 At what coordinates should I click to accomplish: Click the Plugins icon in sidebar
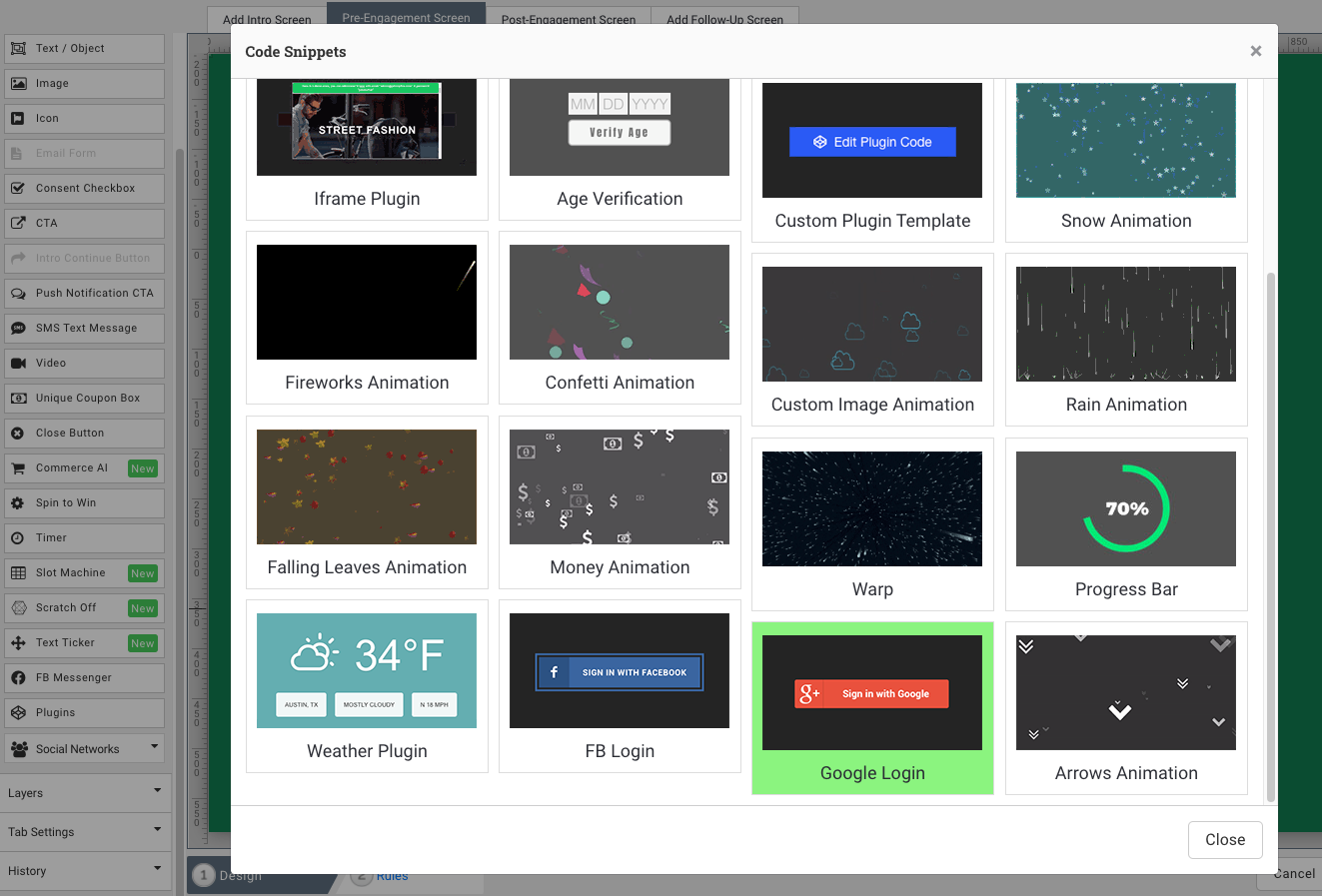coord(18,713)
